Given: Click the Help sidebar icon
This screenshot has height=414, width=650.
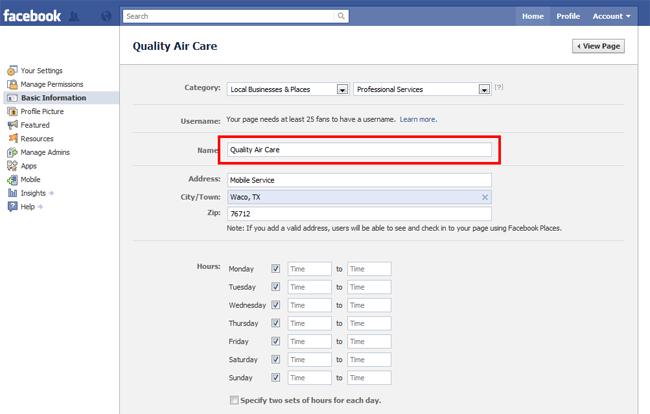Looking at the screenshot, I should (x=12, y=206).
